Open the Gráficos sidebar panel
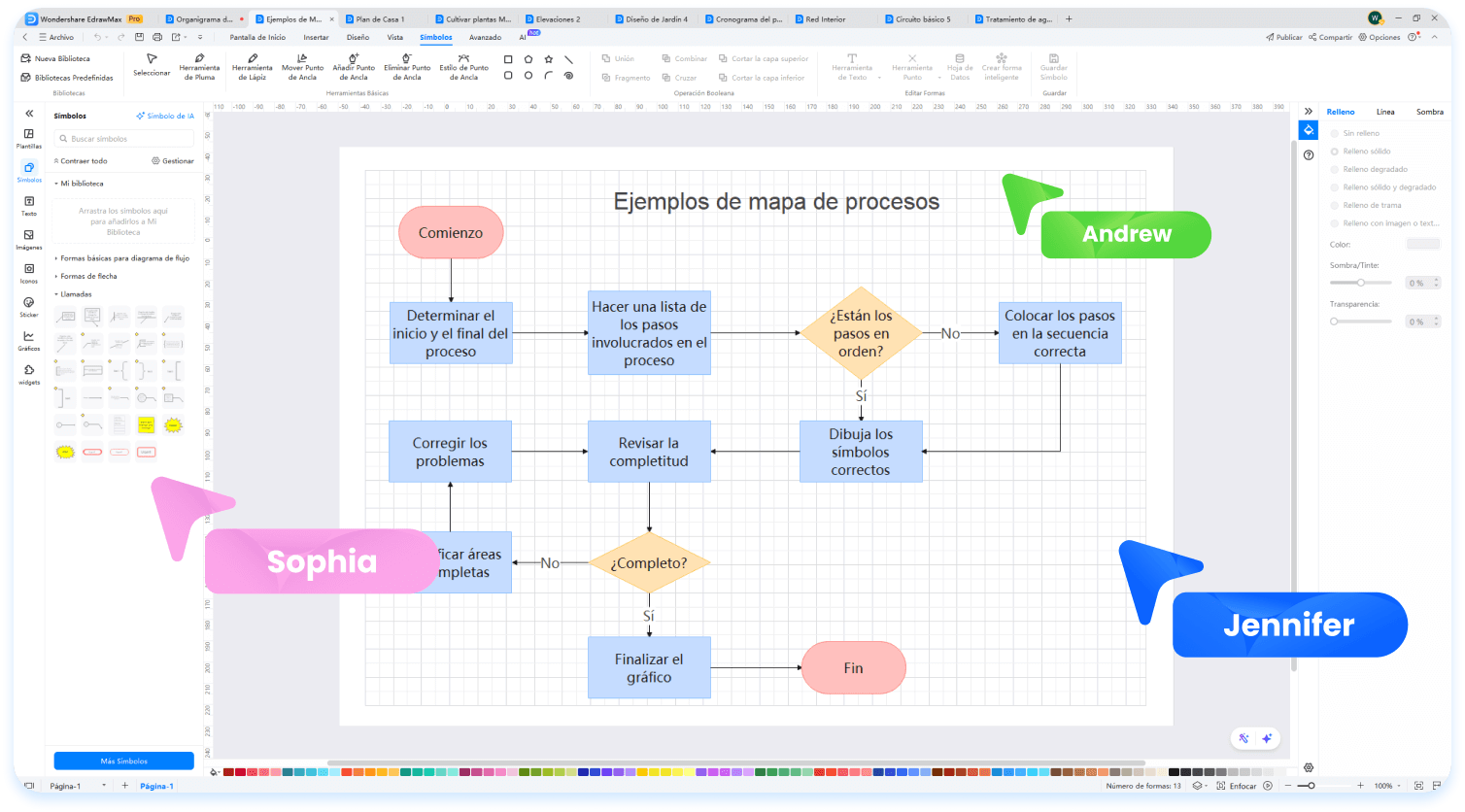Screen dimensions: 1465x812 [x=29, y=341]
